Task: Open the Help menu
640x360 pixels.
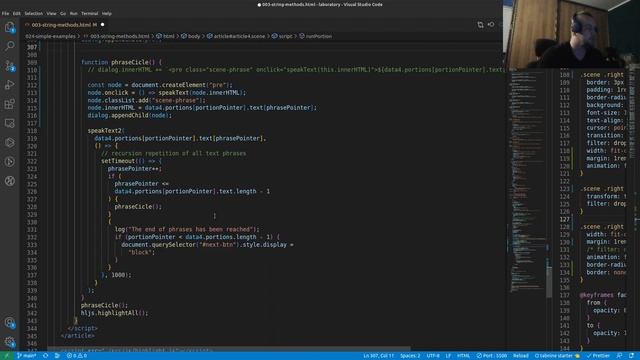Action: (107, 13)
